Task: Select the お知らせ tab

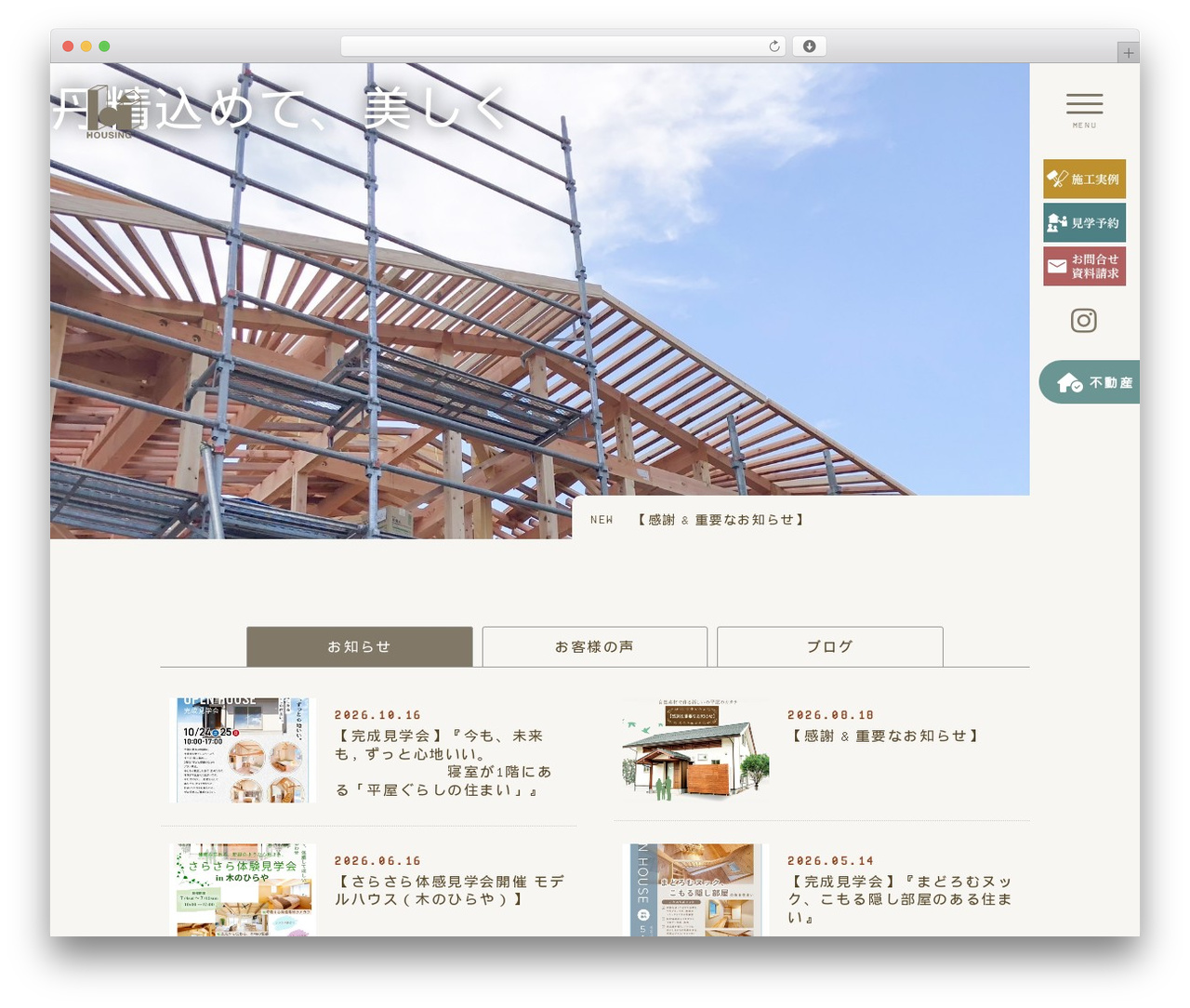Action: (359, 646)
